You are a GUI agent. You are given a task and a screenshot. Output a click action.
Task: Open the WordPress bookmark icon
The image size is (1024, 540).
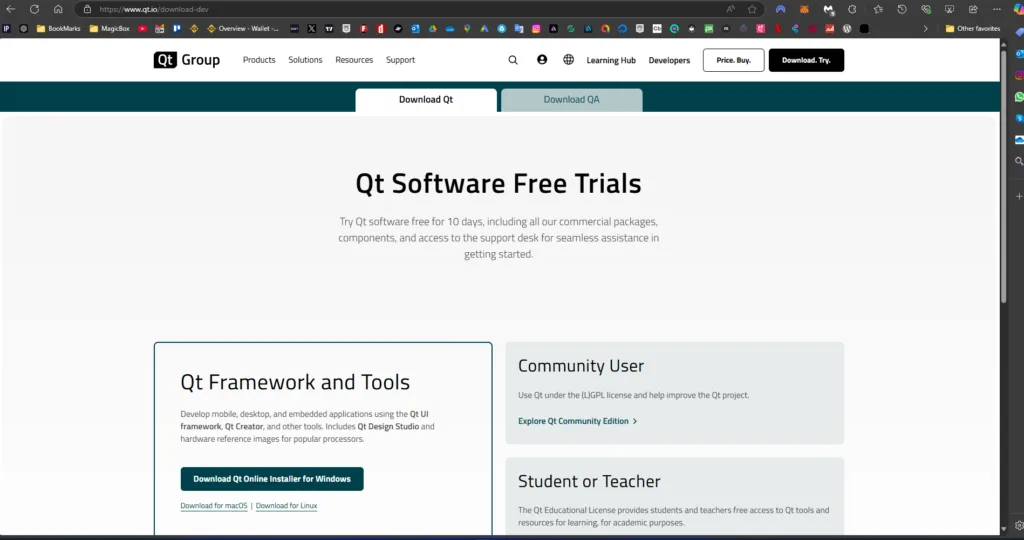tap(846, 29)
